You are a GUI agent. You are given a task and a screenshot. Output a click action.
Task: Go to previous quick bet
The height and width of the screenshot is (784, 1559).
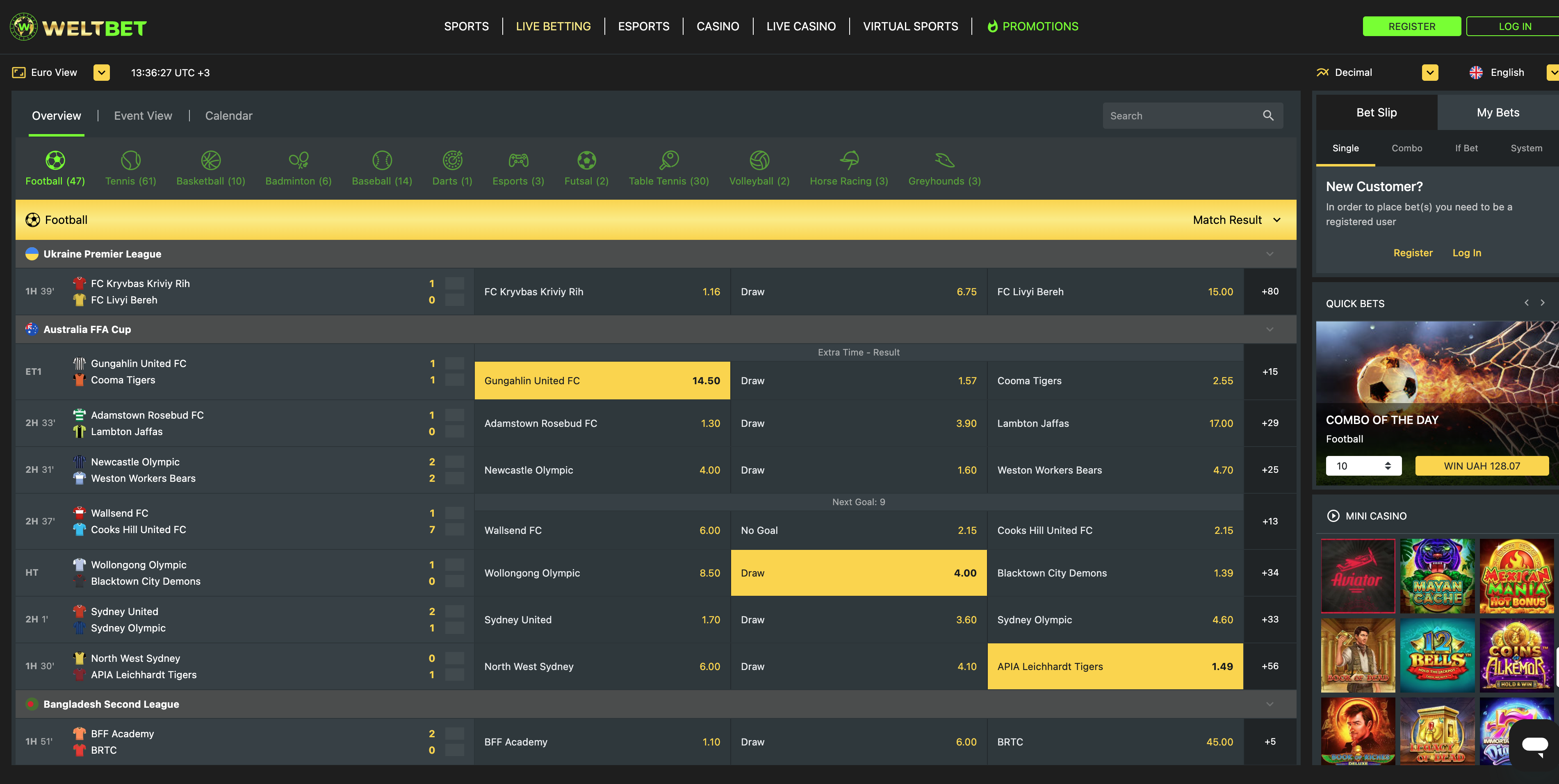tap(1526, 303)
